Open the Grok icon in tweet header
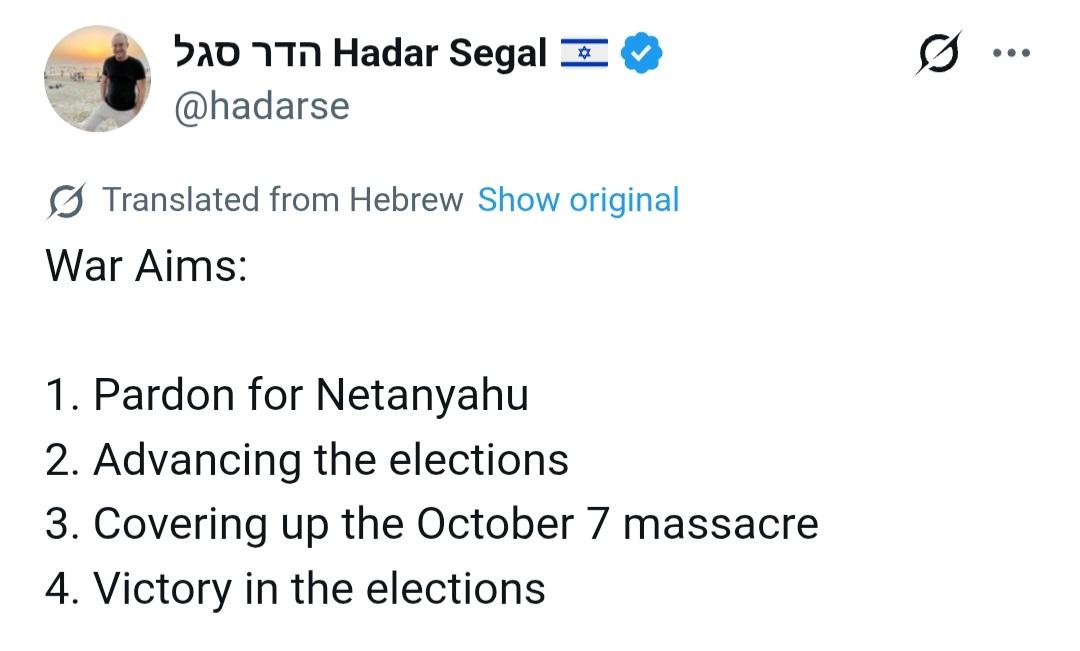 coord(938,53)
